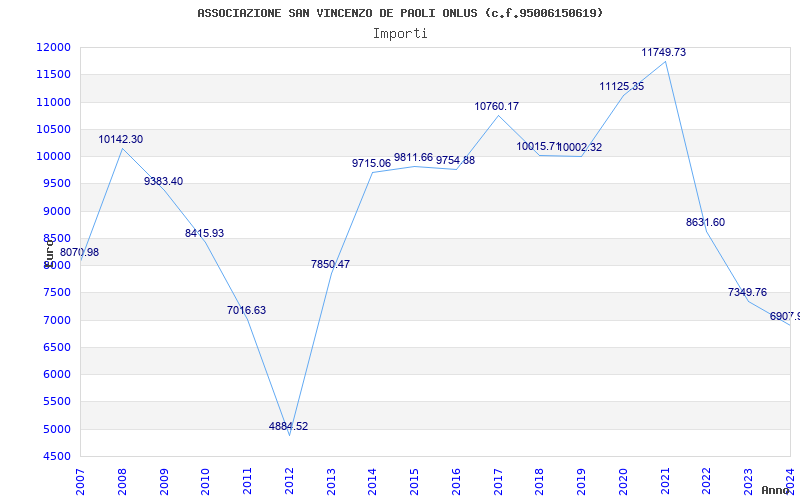The height and width of the screenshot is (500, 800).
Task: Click the data label 8631.60
Action: tap(706, 222)
